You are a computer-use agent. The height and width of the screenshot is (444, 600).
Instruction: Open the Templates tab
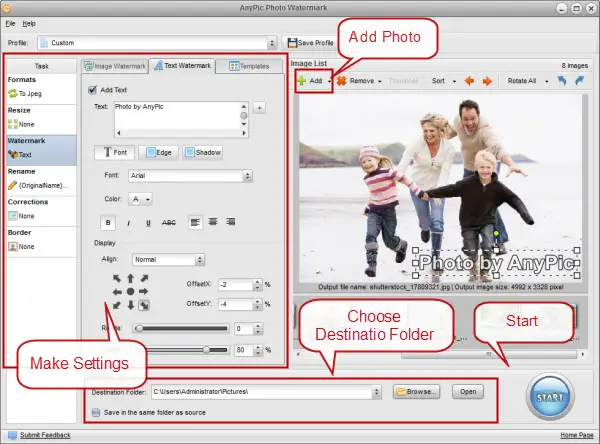tap(249, 66)
